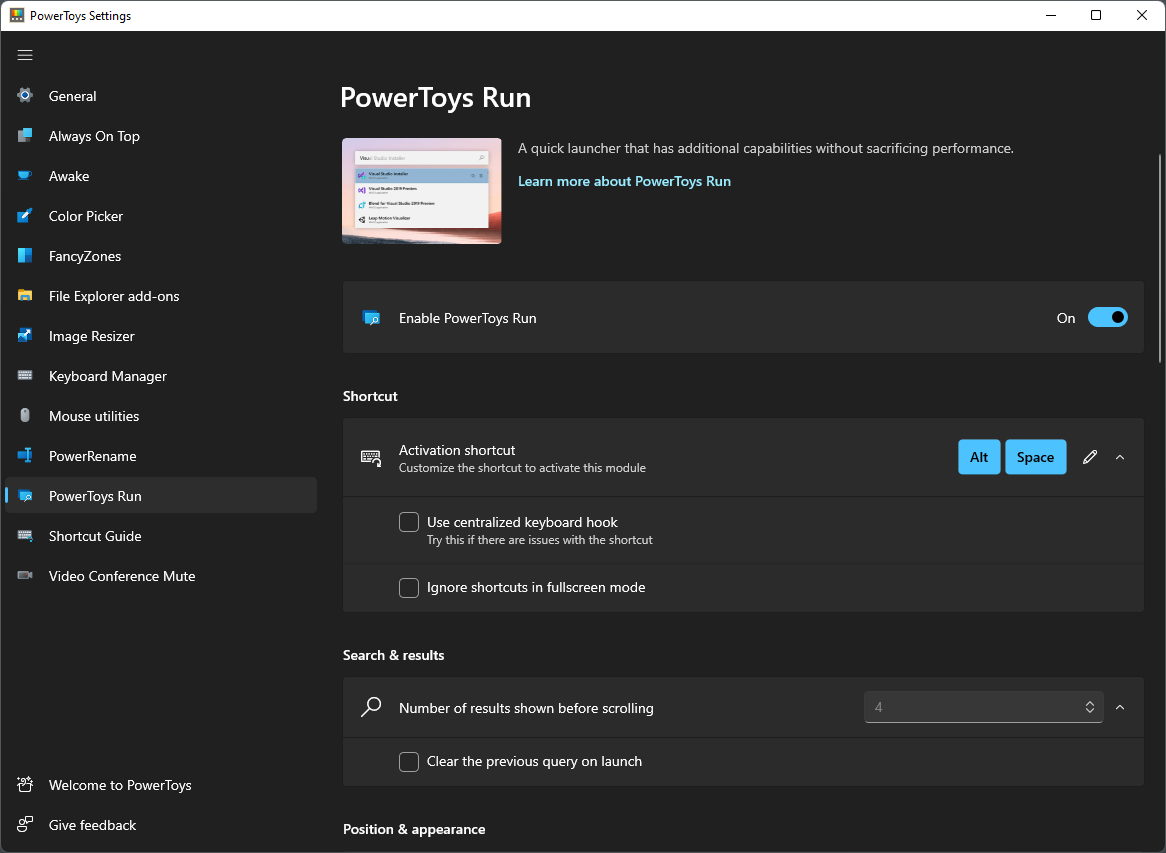
Task: Open Video Conference Mute page
Action: [x=161, y=576]
